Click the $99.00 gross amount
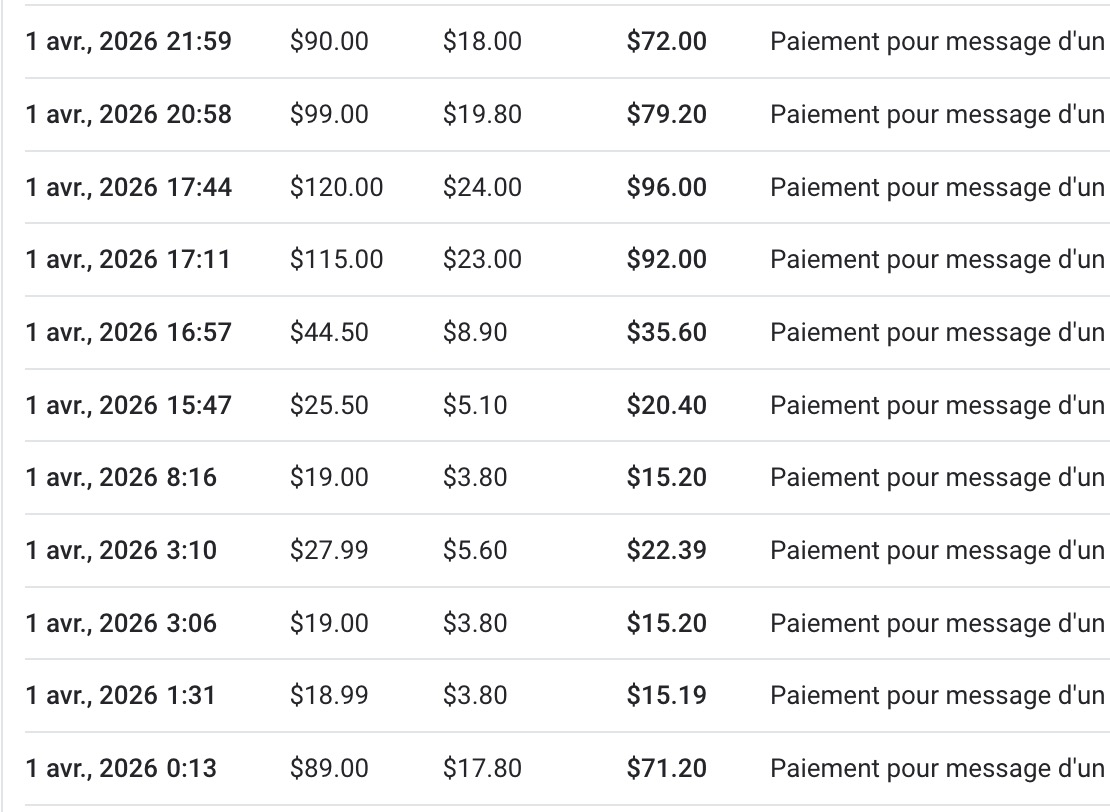Image resolution: width=1110 pixels, height=812 pixels. tap(329, 115)
